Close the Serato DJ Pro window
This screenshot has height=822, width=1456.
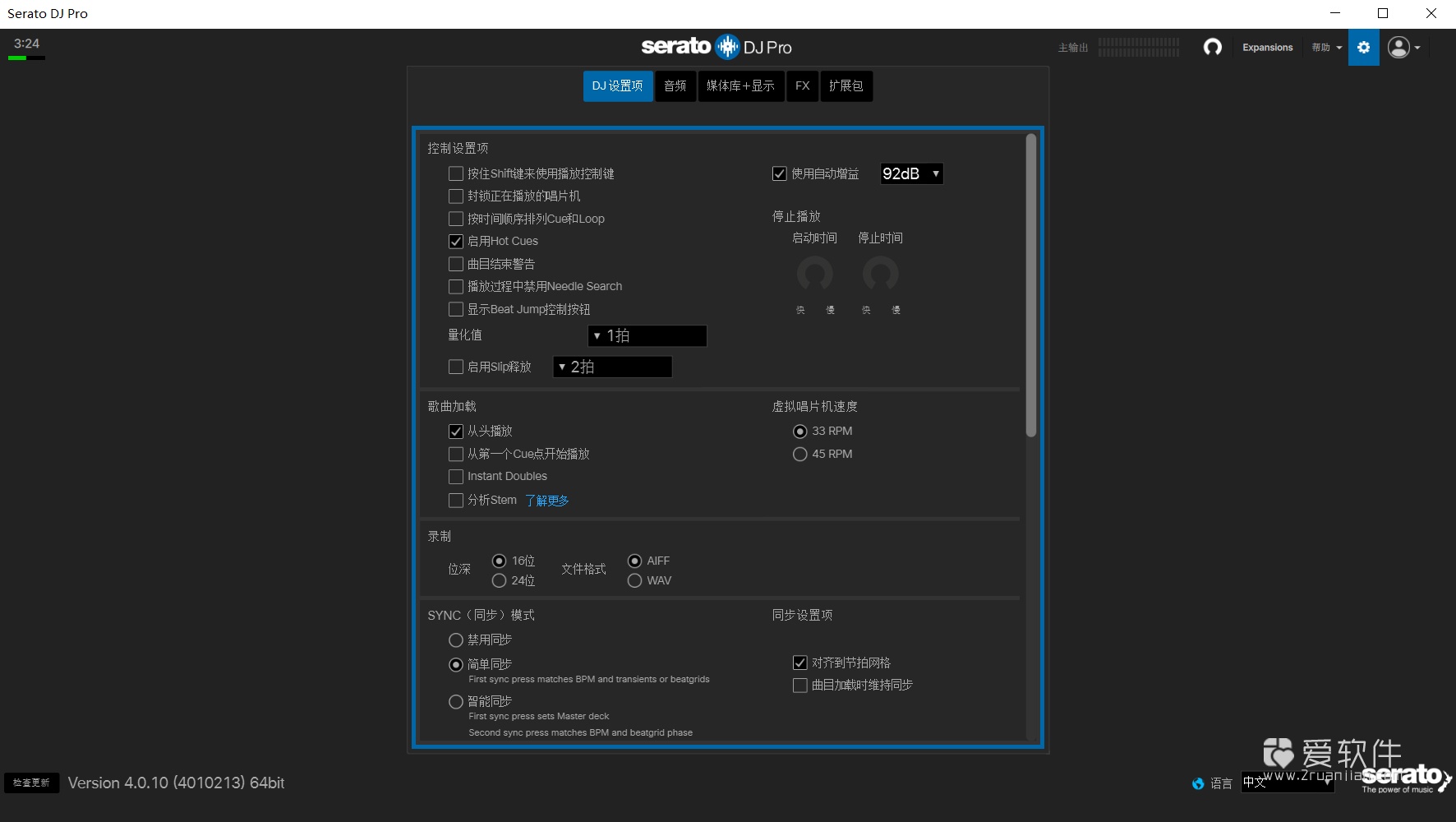tap(1431, 13)
